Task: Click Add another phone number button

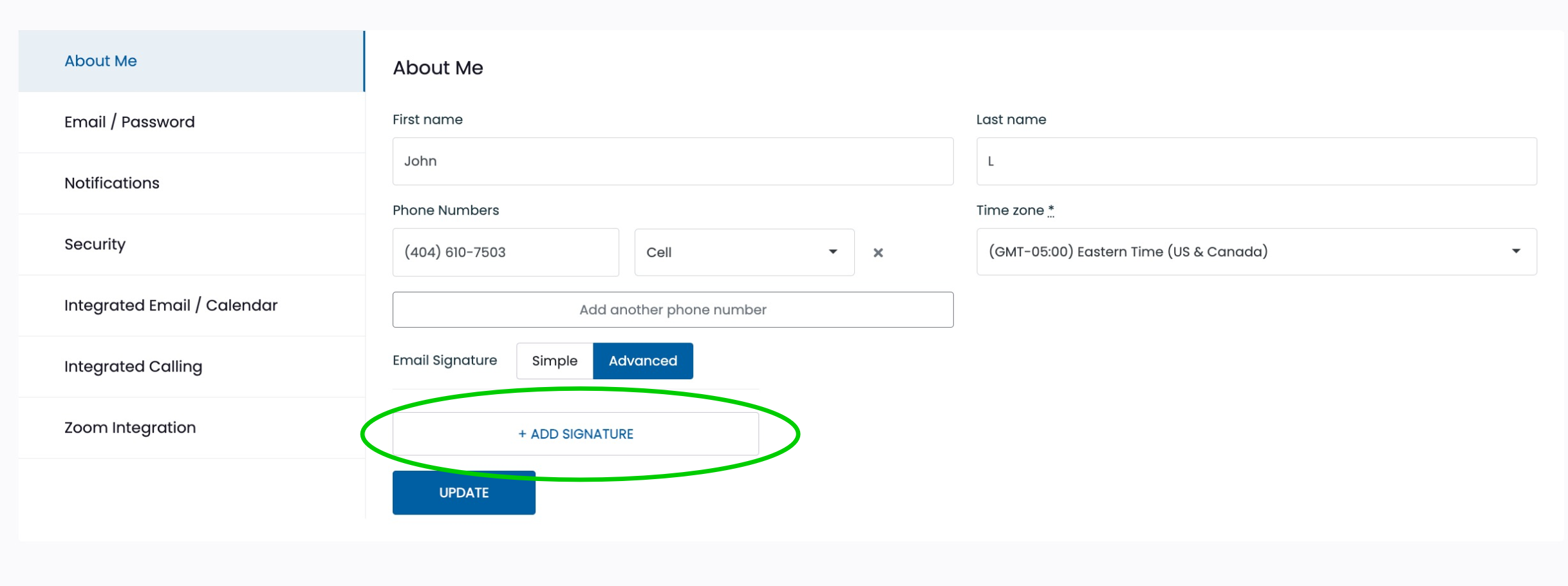Action: pyautogui.click(x=673, y=310)
